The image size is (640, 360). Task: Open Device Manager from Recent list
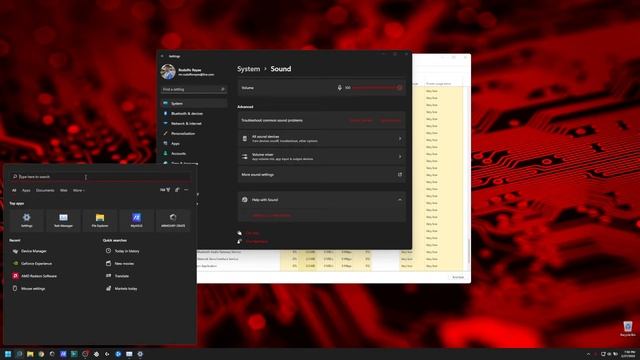point(30,251)
